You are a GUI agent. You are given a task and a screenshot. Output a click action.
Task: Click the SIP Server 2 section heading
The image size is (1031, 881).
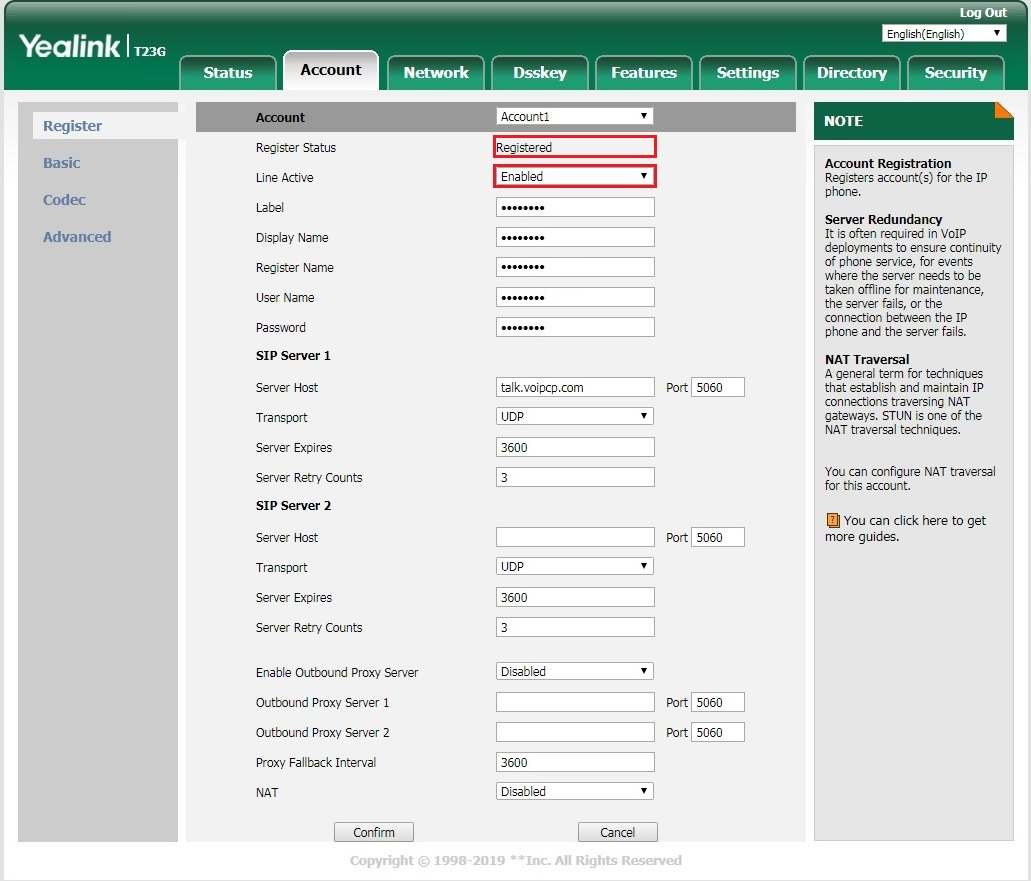[x=293, y=506]
